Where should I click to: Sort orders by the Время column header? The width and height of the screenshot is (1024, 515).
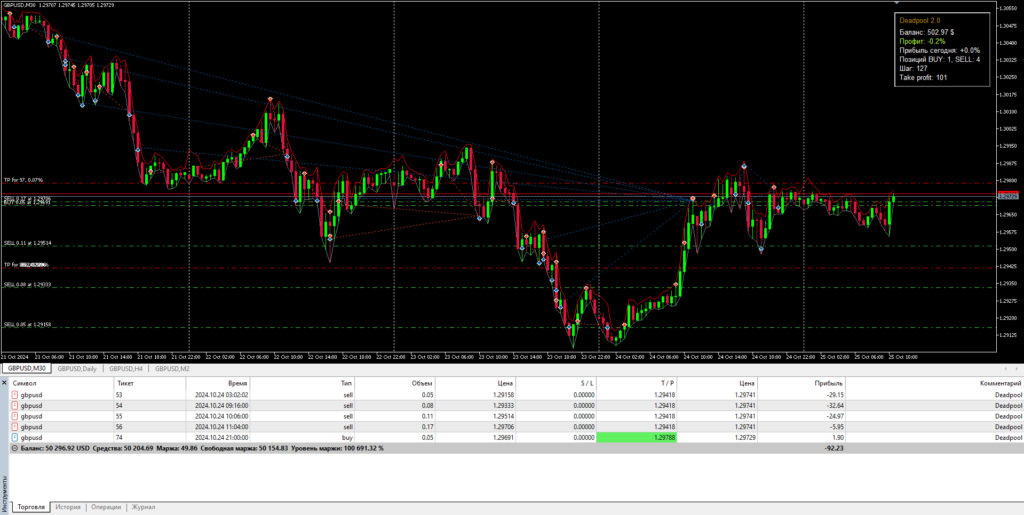point(238,384)
